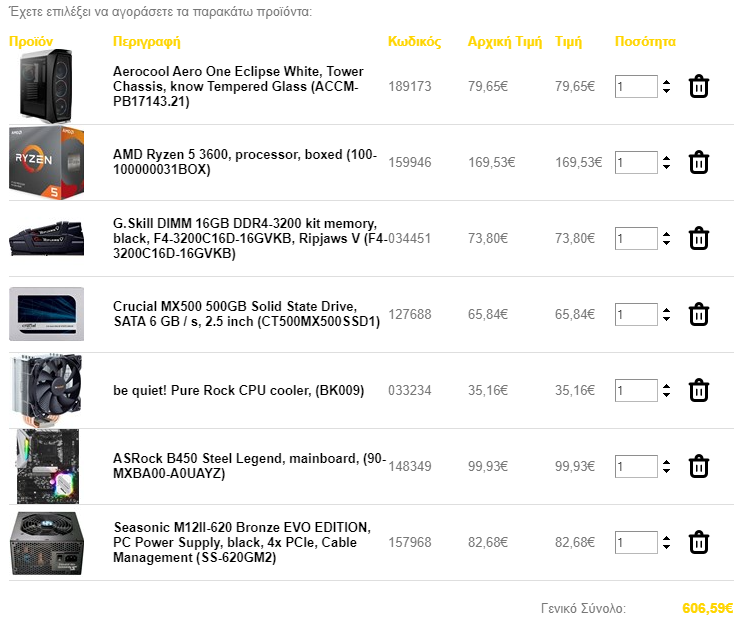Open be quiet! Pure Rock CPU cooler description
The image size is (734, 644).
(x=238, y=390)
